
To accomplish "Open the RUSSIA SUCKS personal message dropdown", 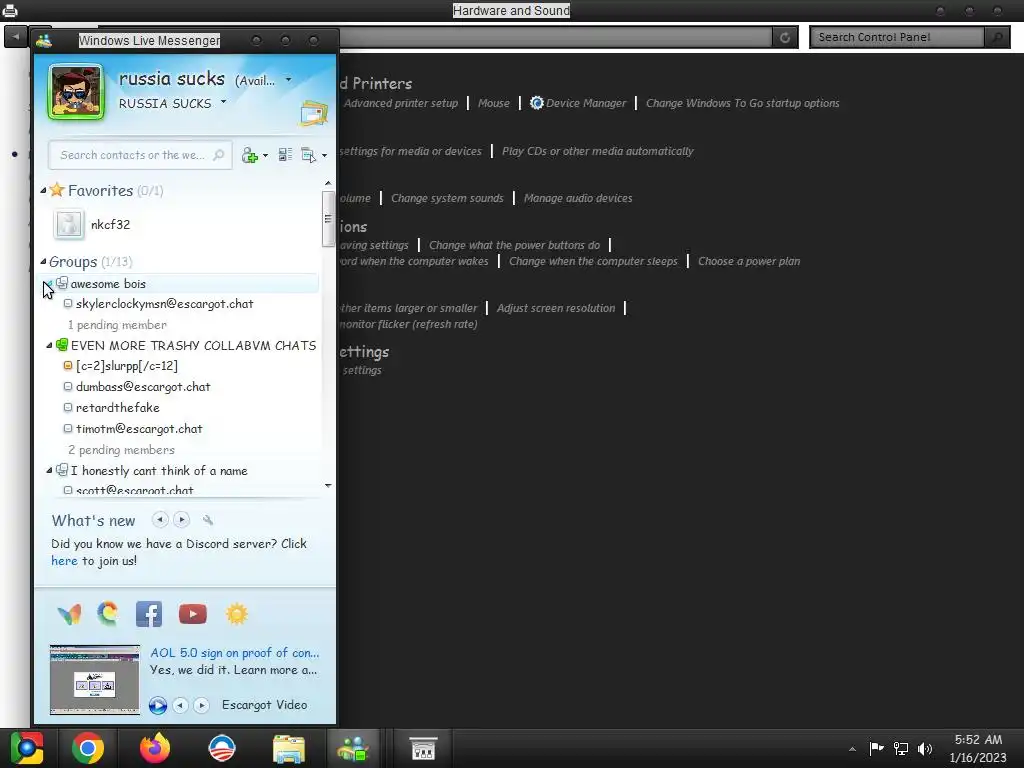I will tap(223, 102).
